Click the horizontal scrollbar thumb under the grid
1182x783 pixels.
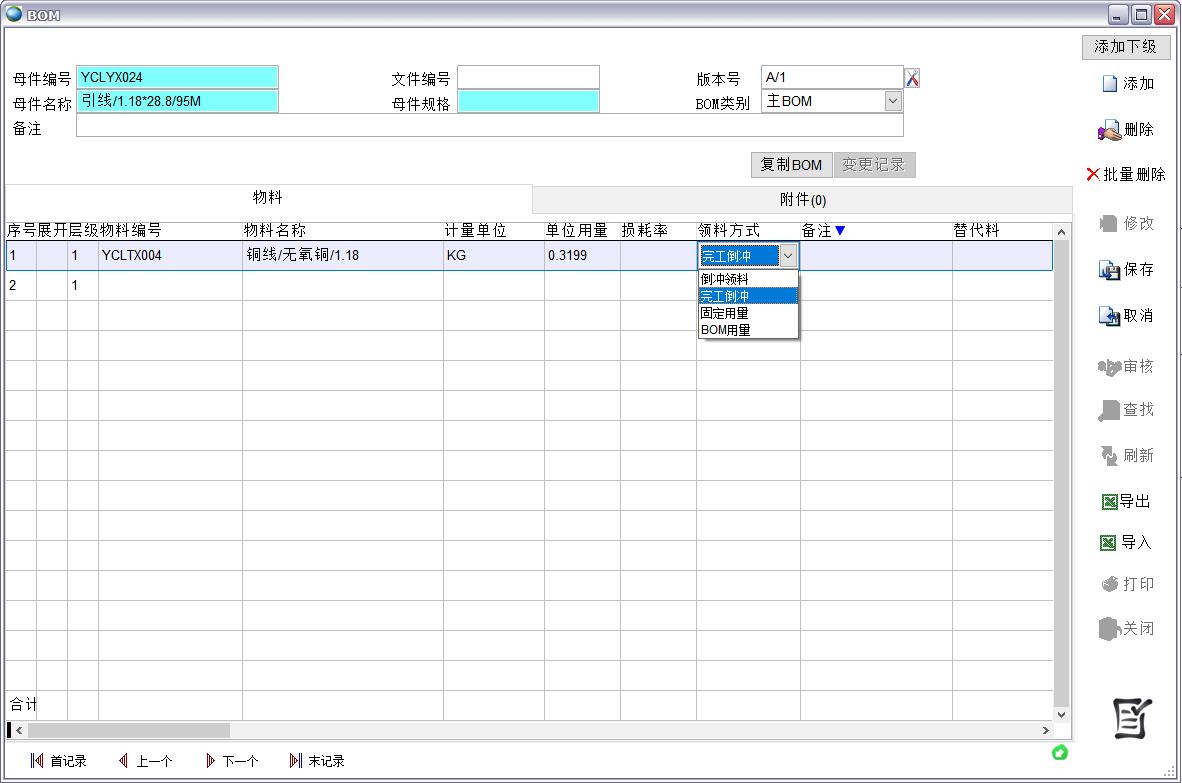tap(128, 731)
